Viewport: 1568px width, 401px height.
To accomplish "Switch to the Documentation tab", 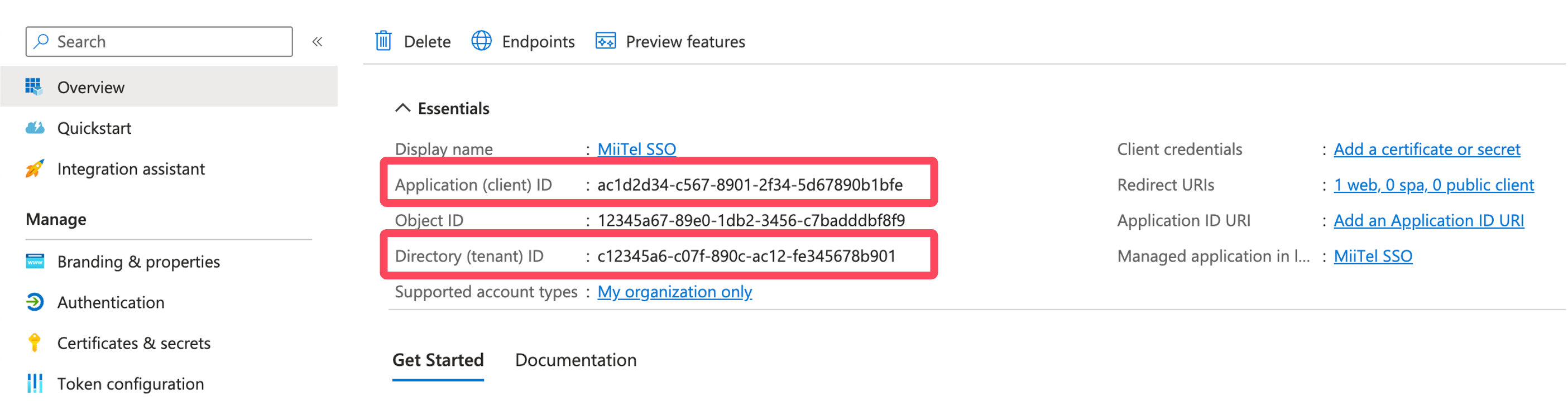I will (x=575, y=360).
